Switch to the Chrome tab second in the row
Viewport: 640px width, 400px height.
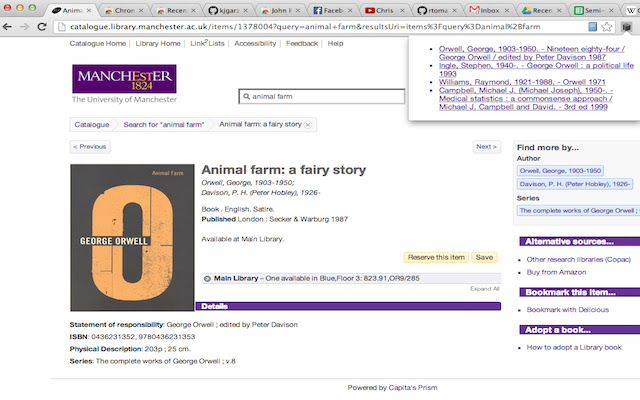click(124, 11)
